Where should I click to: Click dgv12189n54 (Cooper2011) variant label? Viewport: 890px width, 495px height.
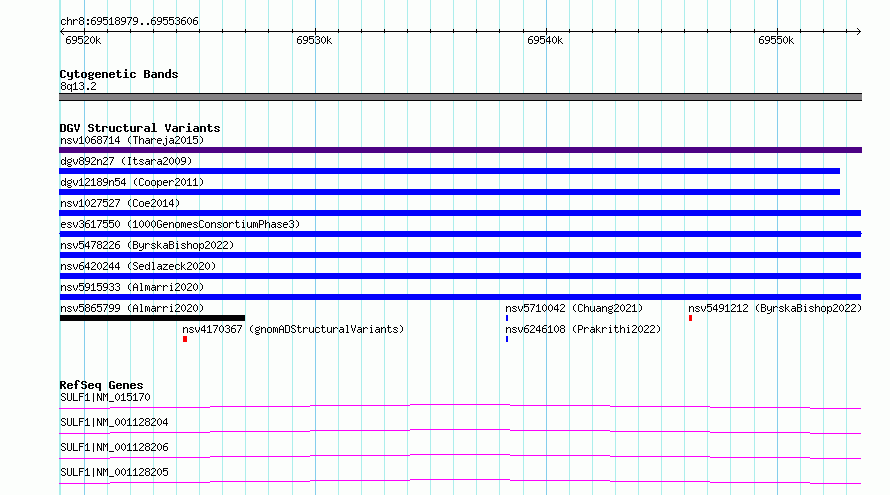coord(132,182)
